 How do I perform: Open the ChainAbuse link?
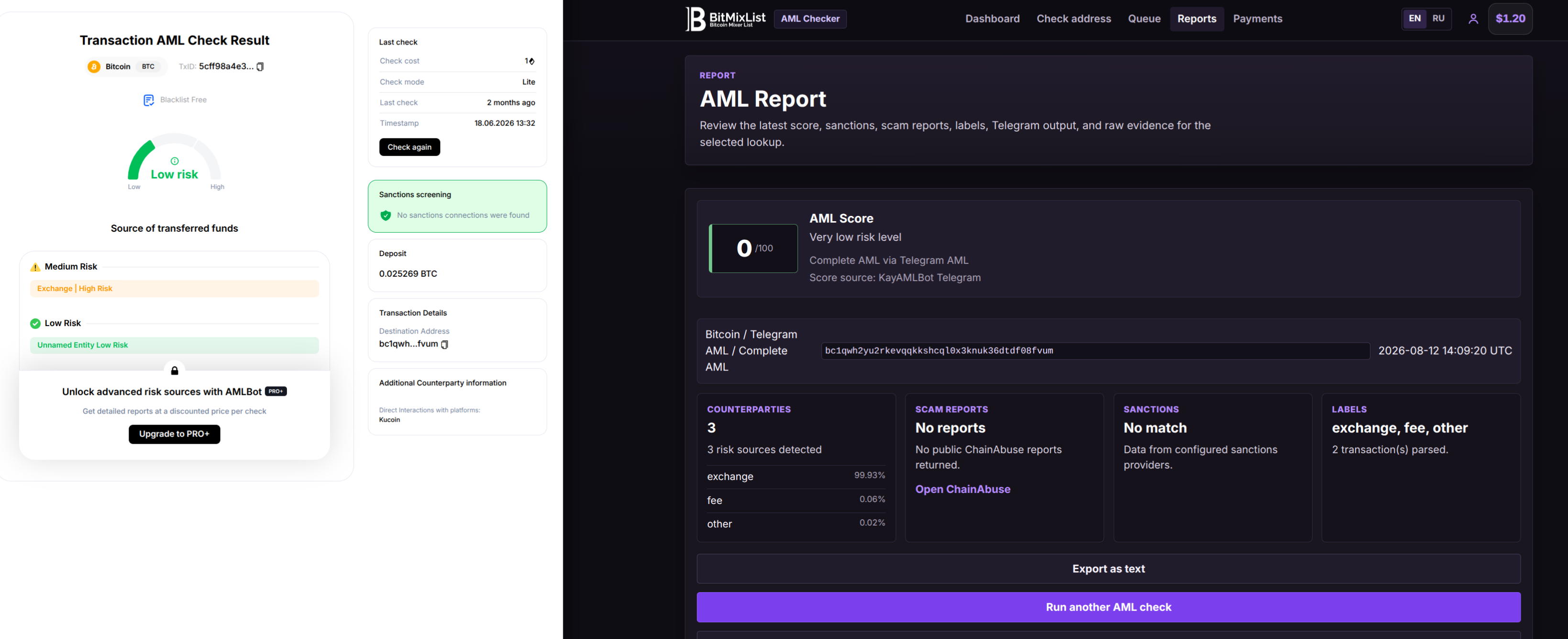(x=962, y=489)
